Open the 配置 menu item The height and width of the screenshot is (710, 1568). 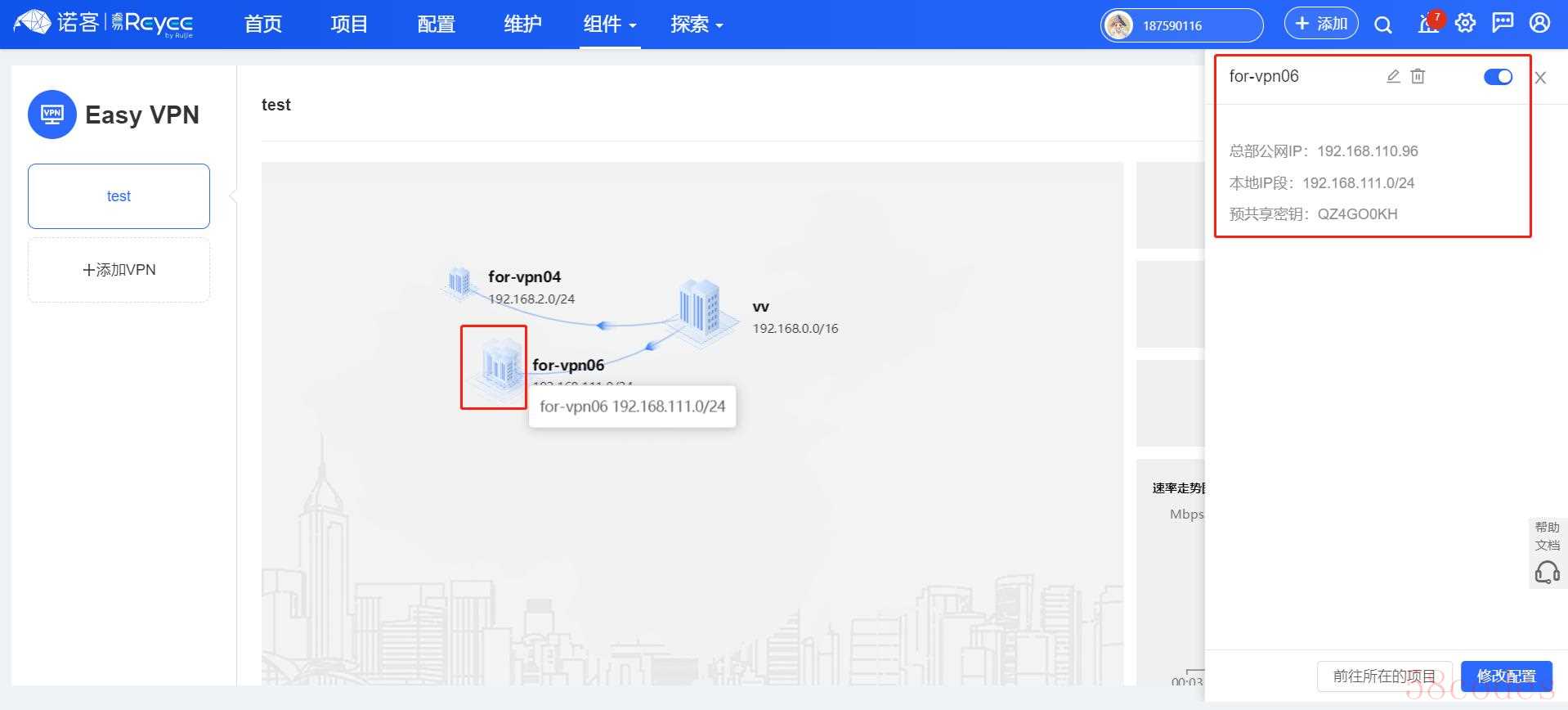436,25
